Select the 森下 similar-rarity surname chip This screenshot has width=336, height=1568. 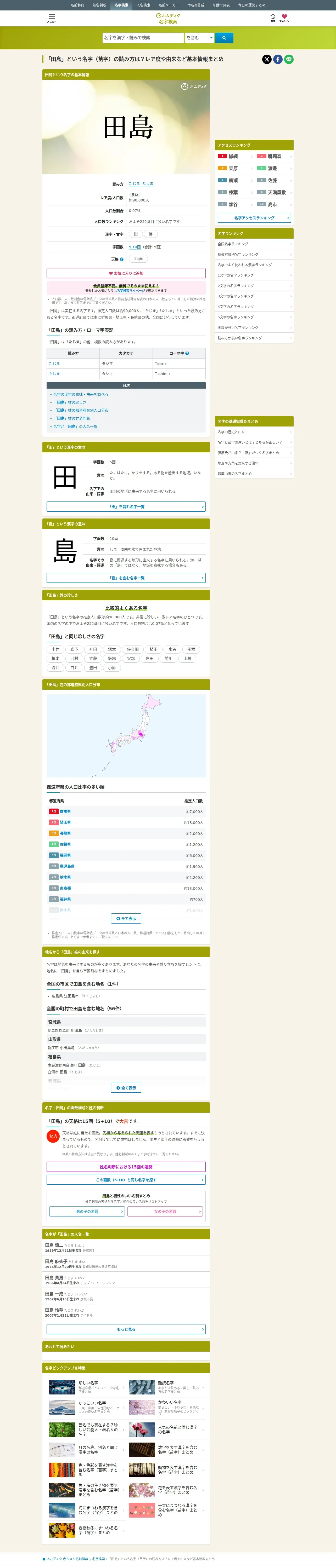[74, 649]
